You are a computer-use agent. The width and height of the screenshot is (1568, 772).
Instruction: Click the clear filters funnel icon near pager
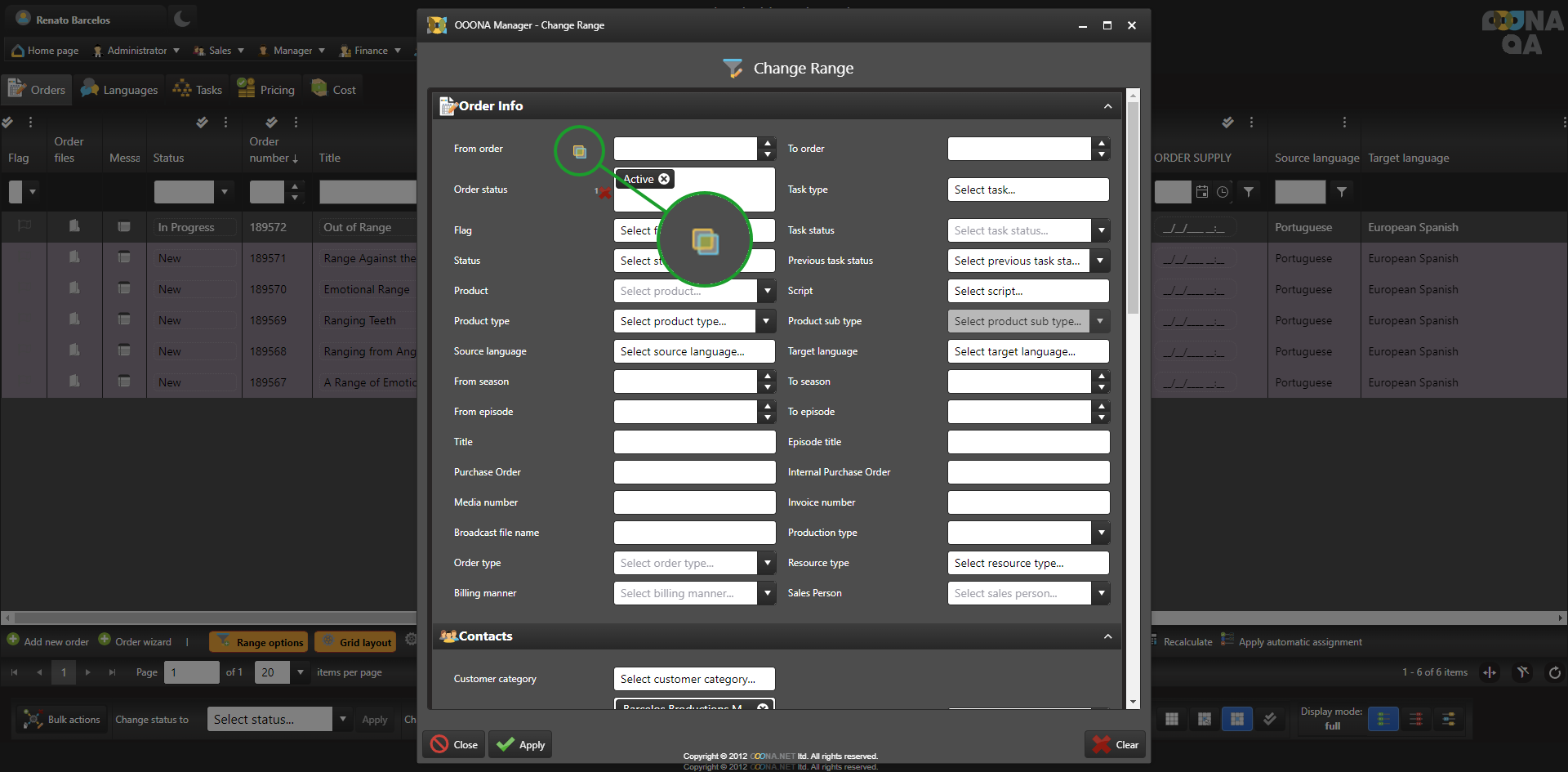pos(1522,672)
